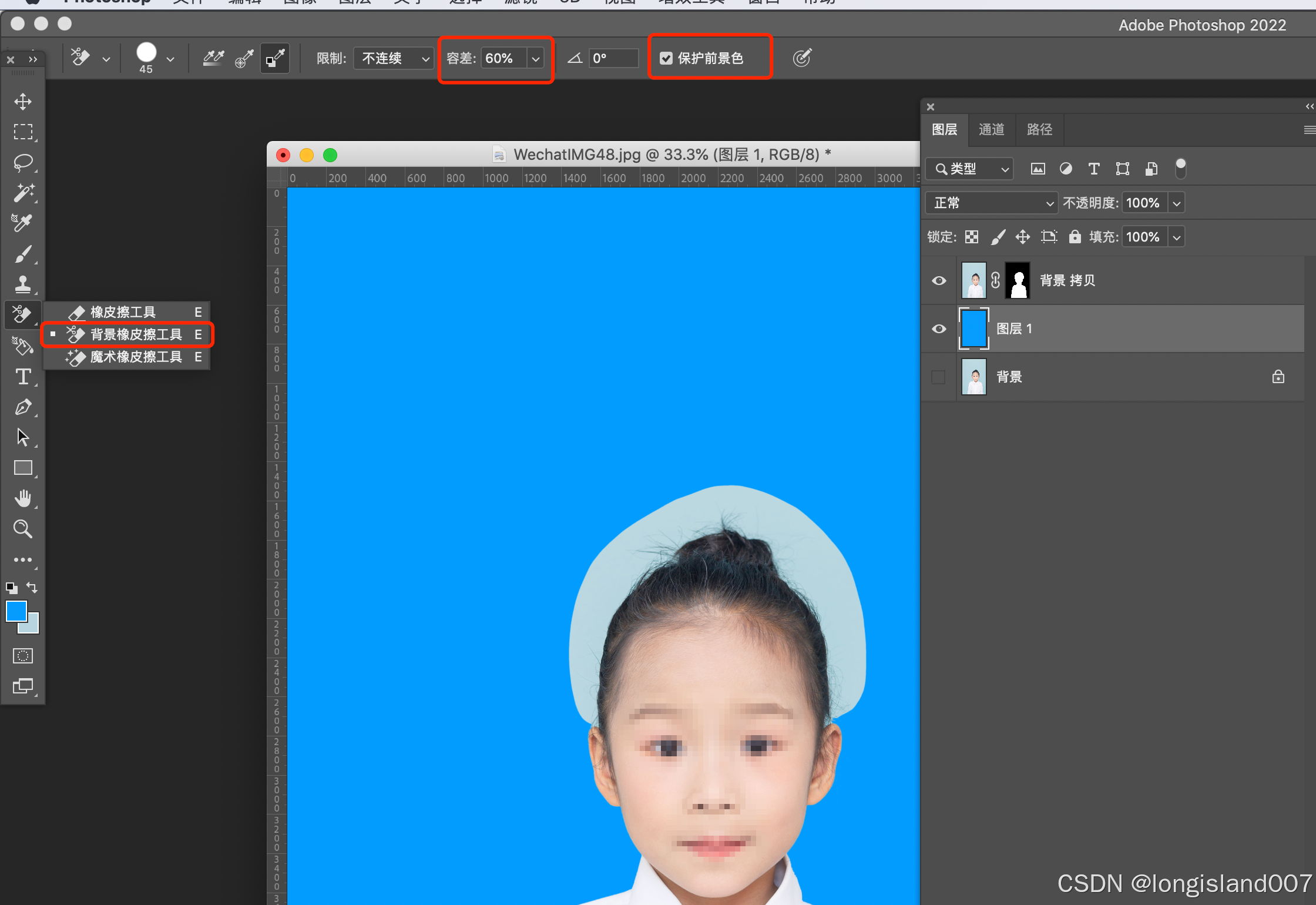
Task: Choose 橡皮擦工具 from the flyout
Action: click(123, 312)
